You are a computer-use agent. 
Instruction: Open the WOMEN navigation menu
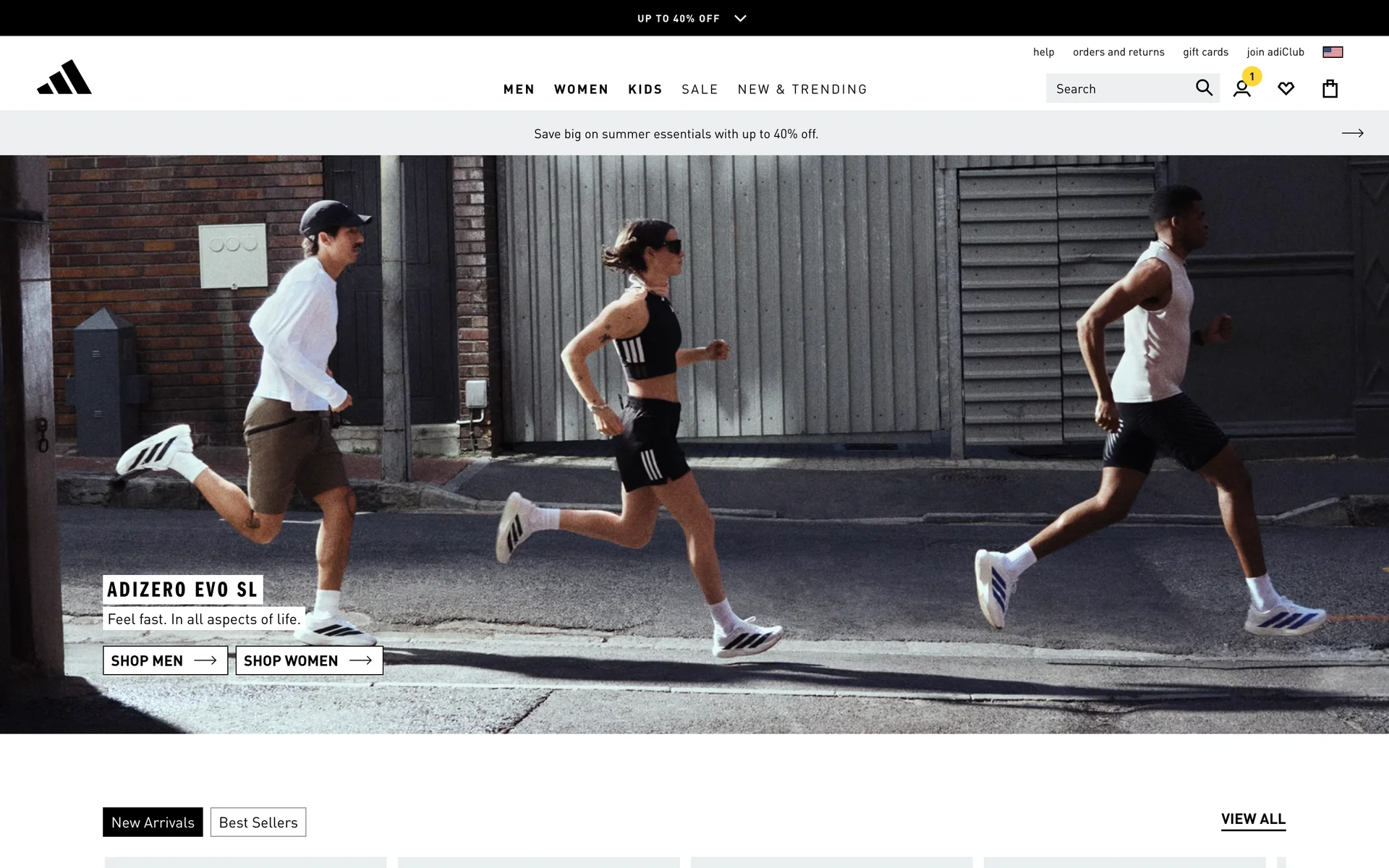point(581,89)
